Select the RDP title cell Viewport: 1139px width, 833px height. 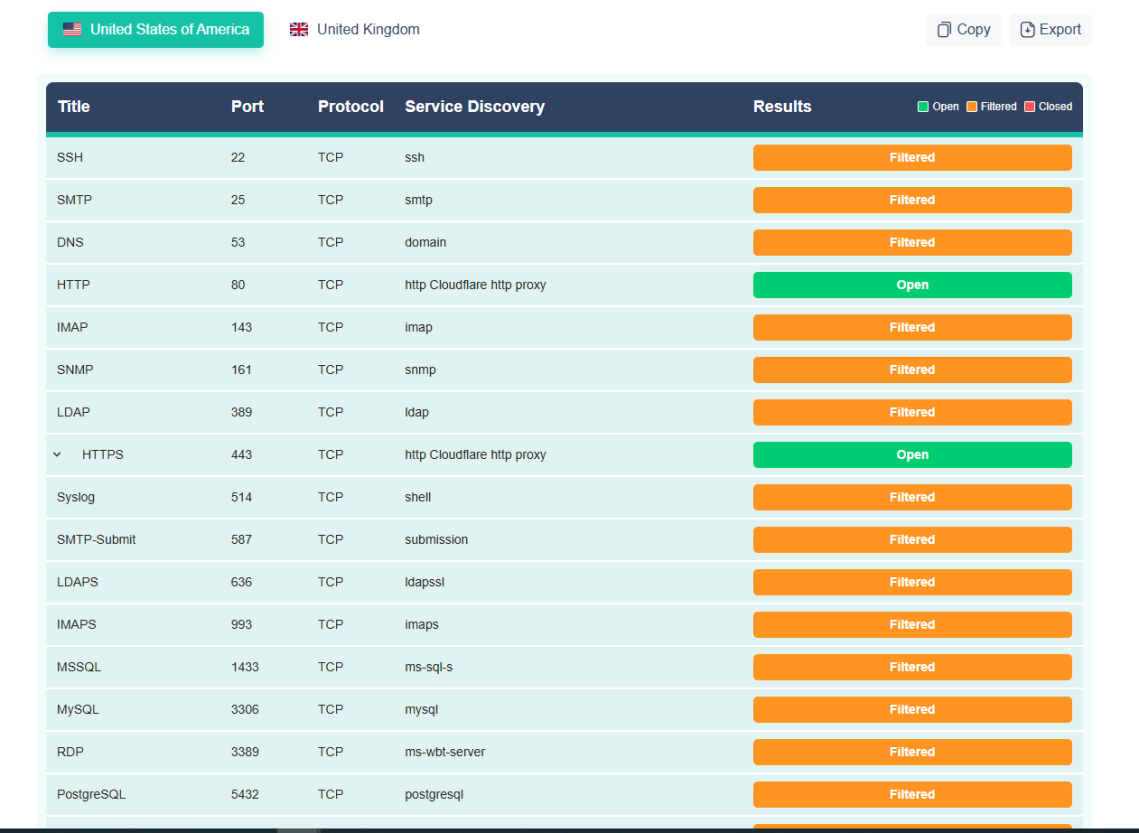(70, 752)
